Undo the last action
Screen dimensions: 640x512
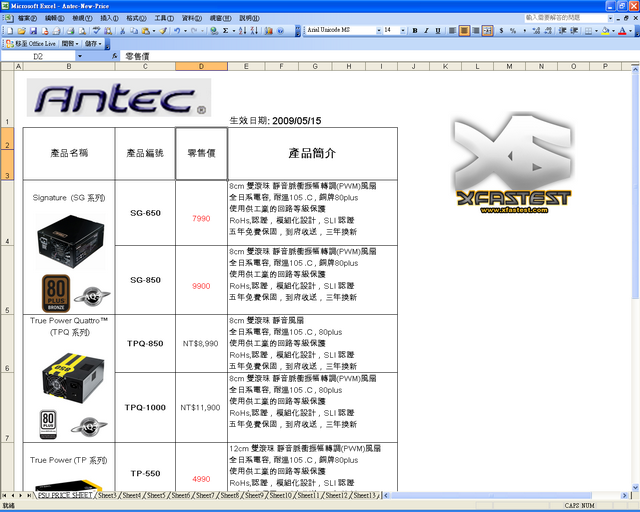pyautogui.click(x=177, y=31)
